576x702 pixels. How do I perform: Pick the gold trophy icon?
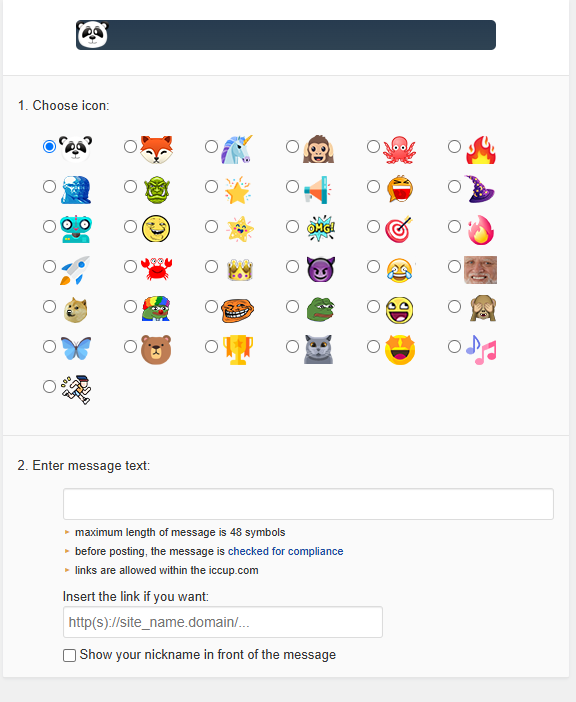point(238,350)
